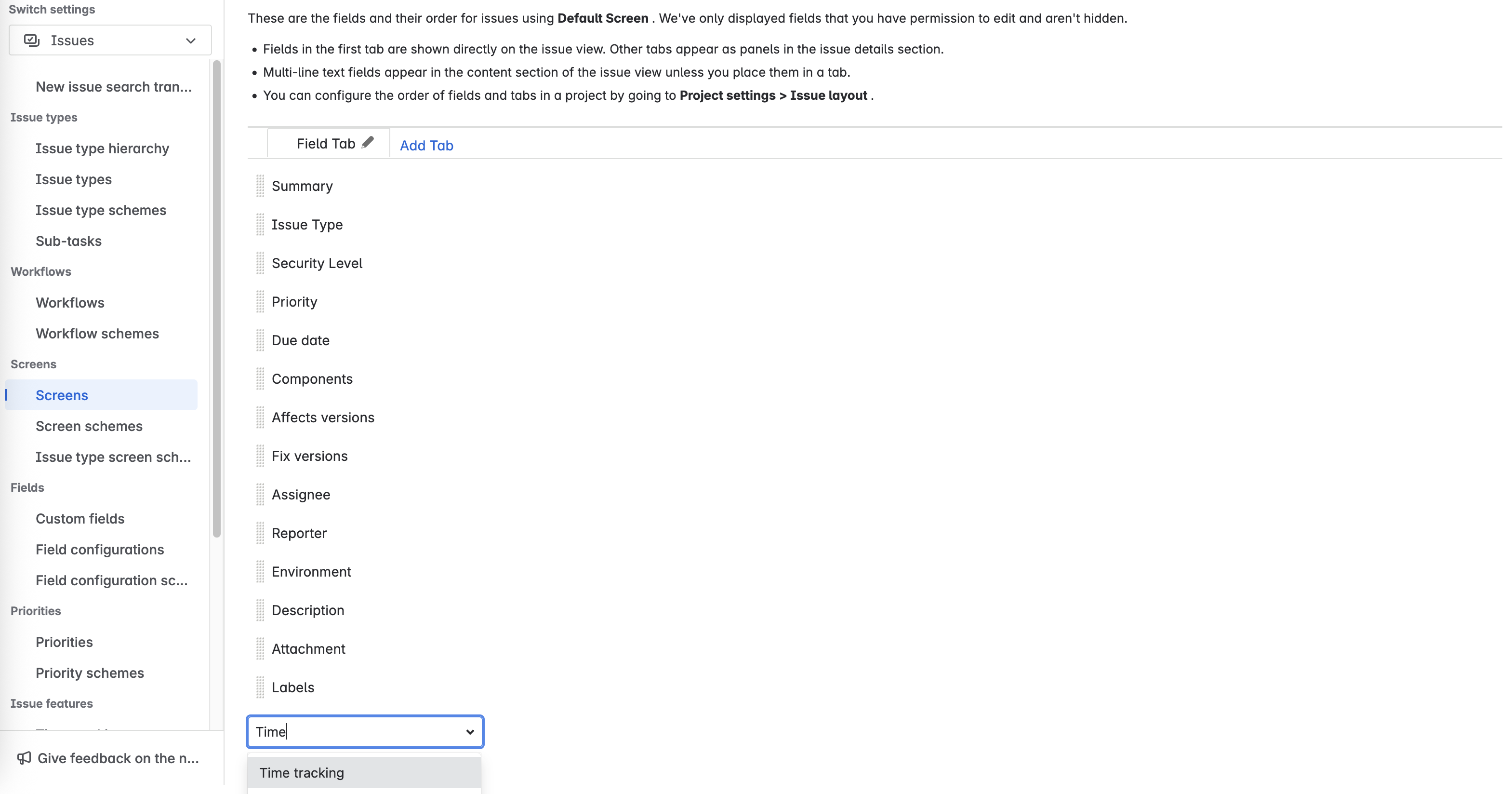
Task: Click the pencil icon to rename Field Tab
Action: [x=369, y=142]
